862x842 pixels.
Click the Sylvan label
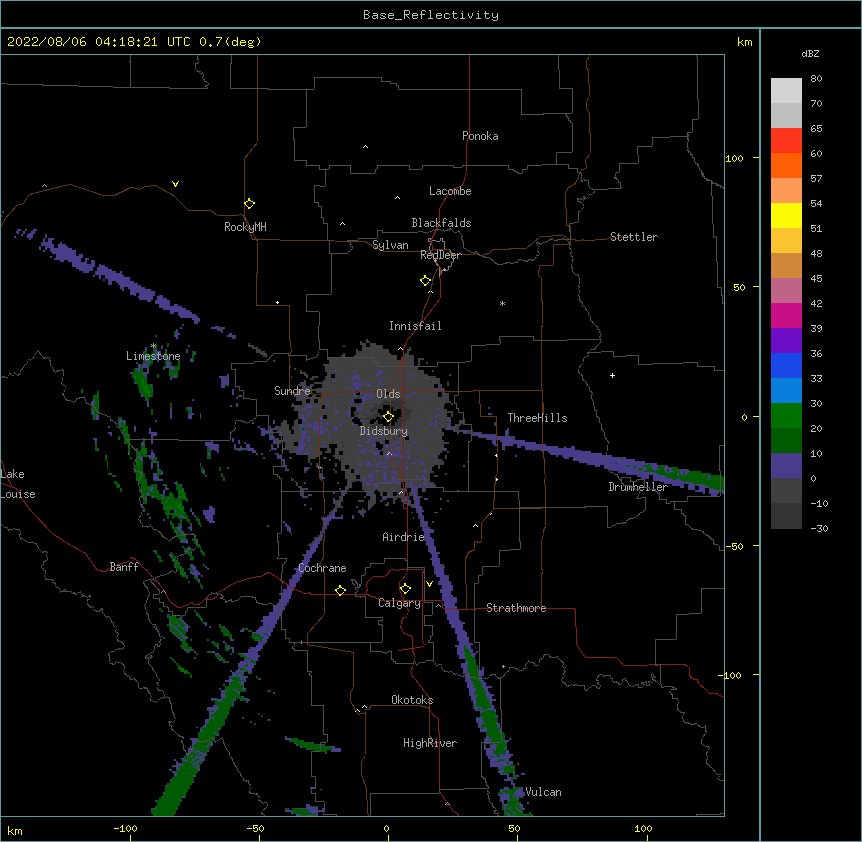[x=390, y=245]
